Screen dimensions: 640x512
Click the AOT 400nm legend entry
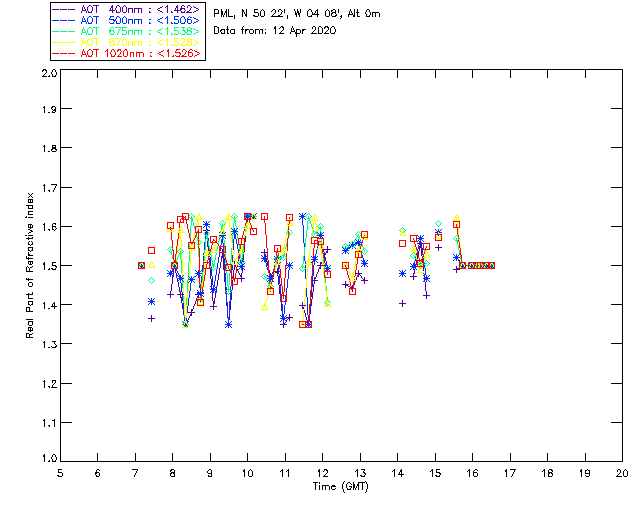128,9
